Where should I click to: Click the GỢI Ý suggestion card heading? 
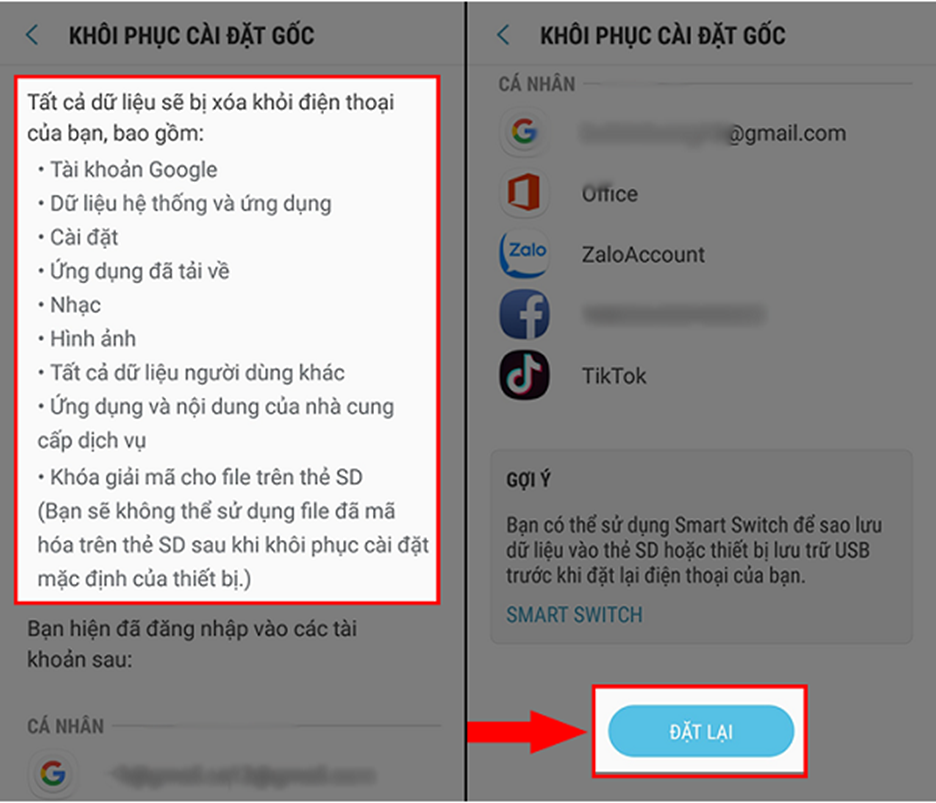[x=528, y=479]
